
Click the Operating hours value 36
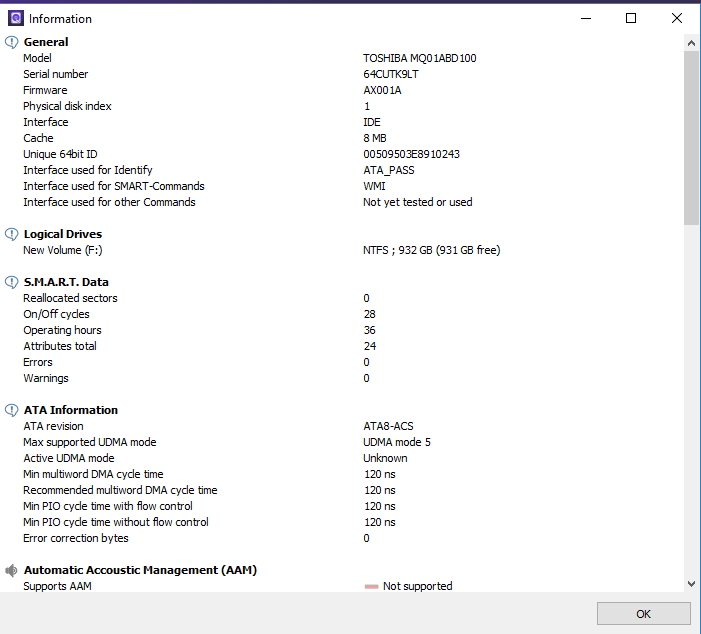click(369, 330)
